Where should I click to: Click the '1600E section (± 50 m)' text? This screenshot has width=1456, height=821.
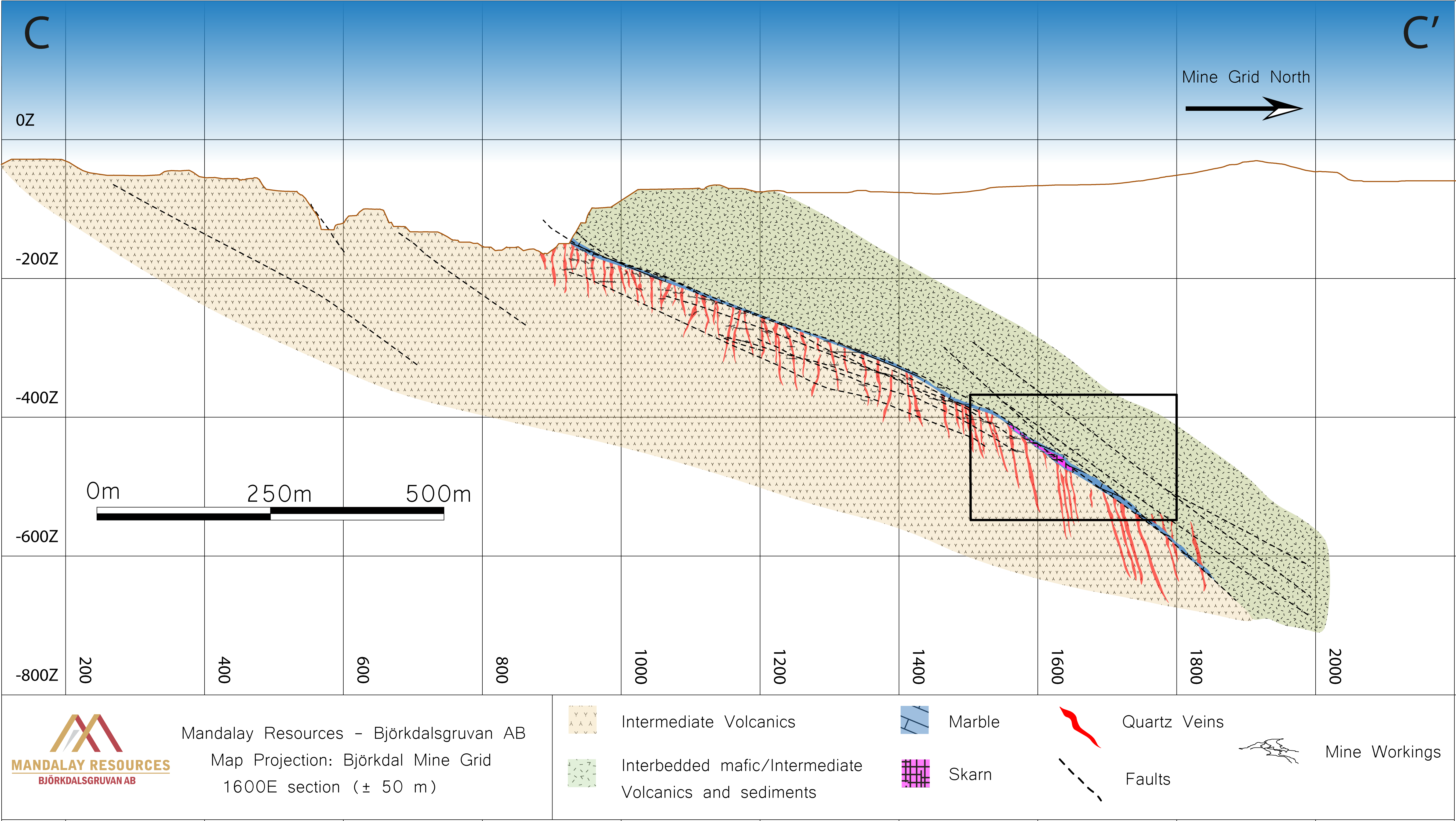pos(330,787)
